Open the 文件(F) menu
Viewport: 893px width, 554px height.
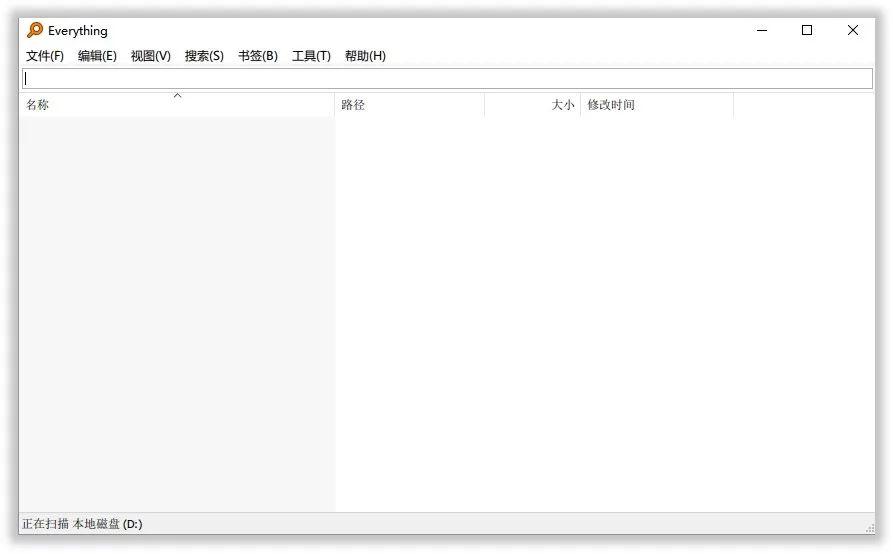(x=45, y=56)
